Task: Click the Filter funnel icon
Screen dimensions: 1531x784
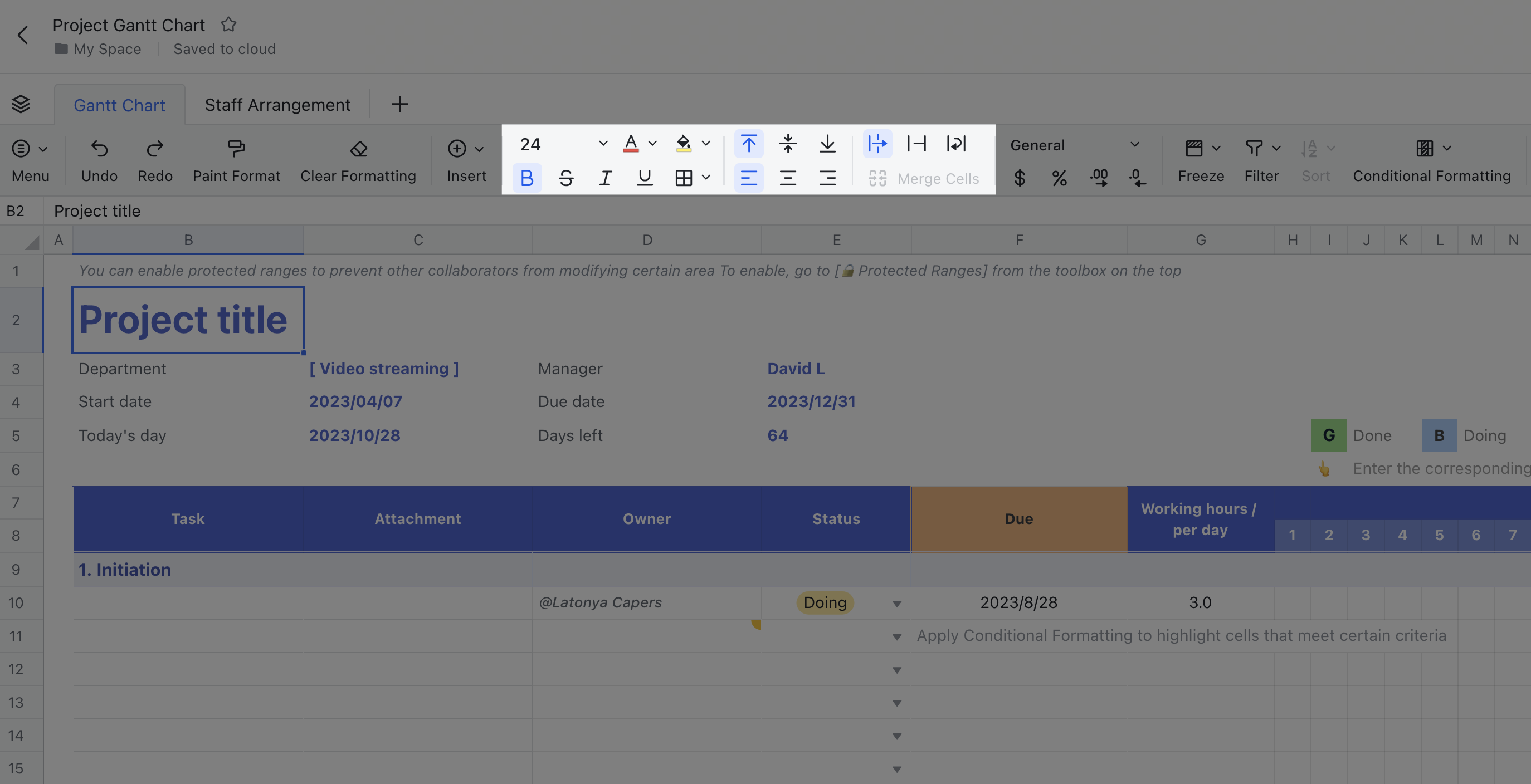Action: click(1254, 148)
